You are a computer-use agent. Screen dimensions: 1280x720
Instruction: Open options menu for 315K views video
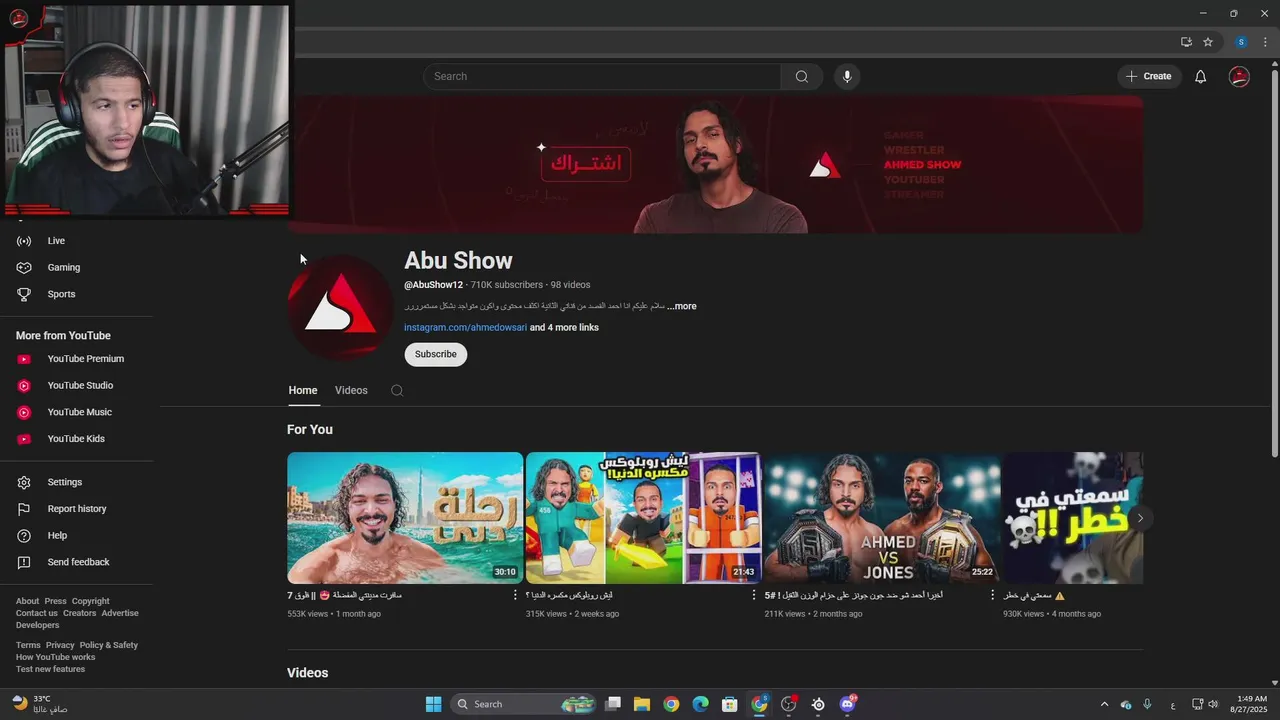pyautogui.click(x=754, y=595)
